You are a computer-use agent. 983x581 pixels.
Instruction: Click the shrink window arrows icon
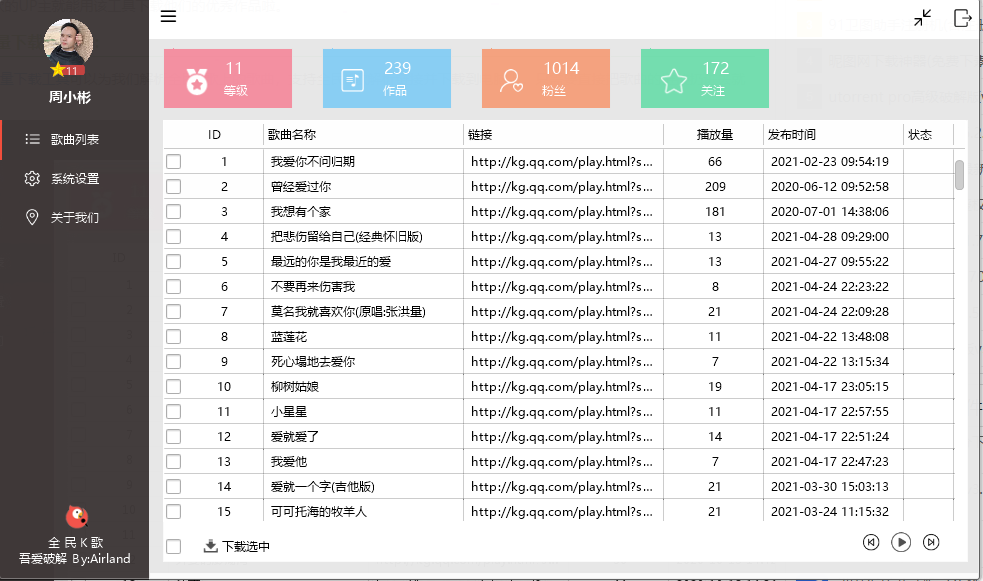point(922,18)
